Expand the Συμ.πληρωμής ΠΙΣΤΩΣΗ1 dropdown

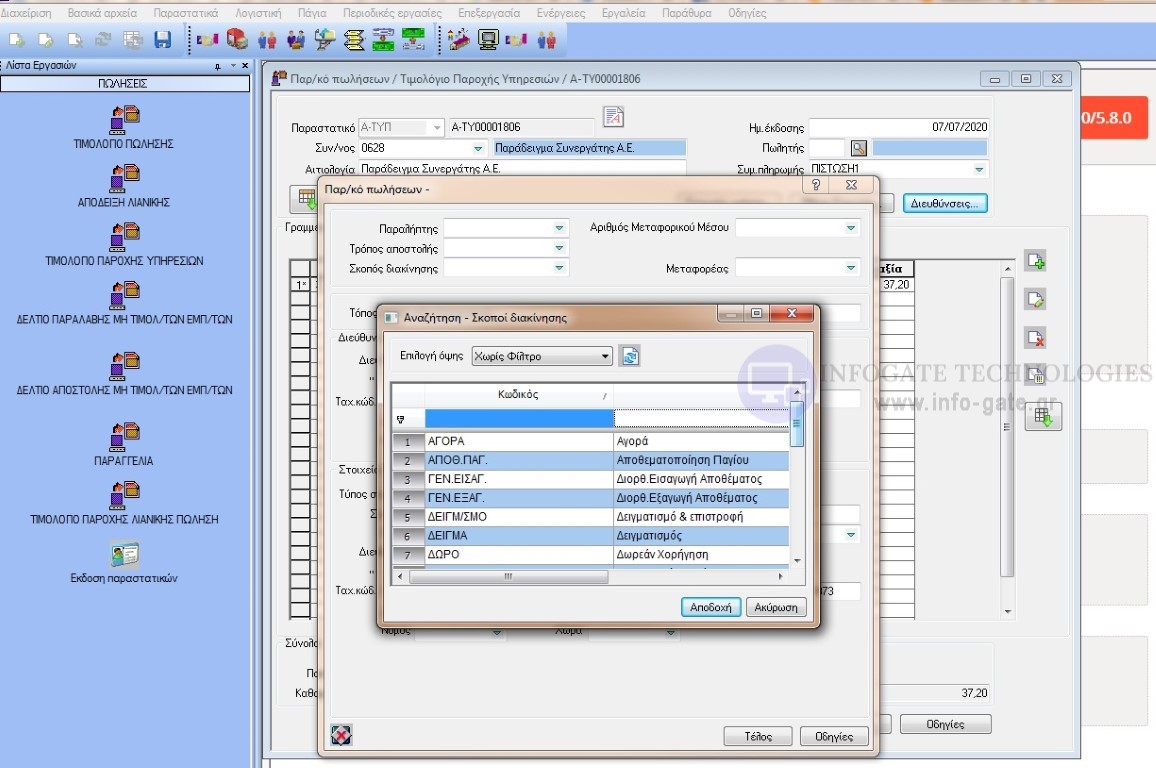click(979, 170)
